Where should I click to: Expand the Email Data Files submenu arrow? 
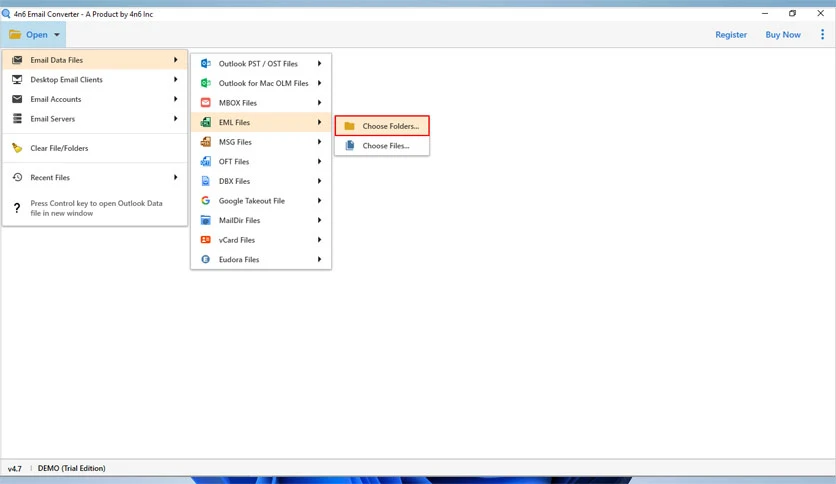click(175, 60)
